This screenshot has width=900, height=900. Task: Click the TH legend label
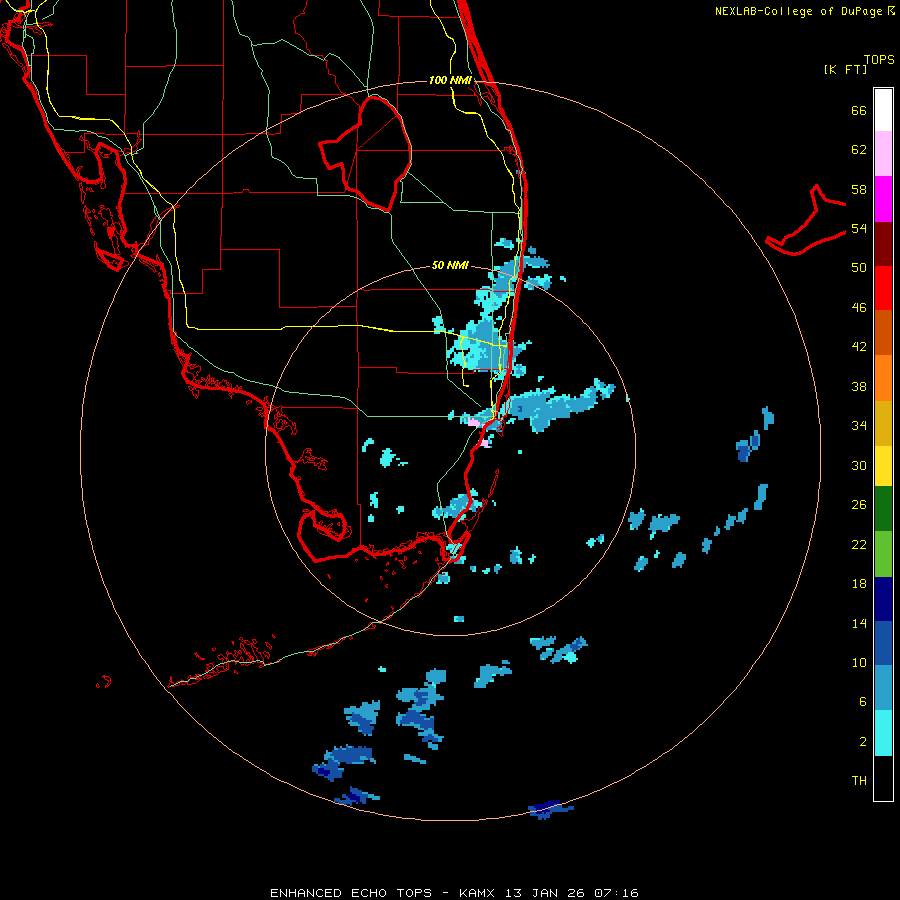pos(859,781)
